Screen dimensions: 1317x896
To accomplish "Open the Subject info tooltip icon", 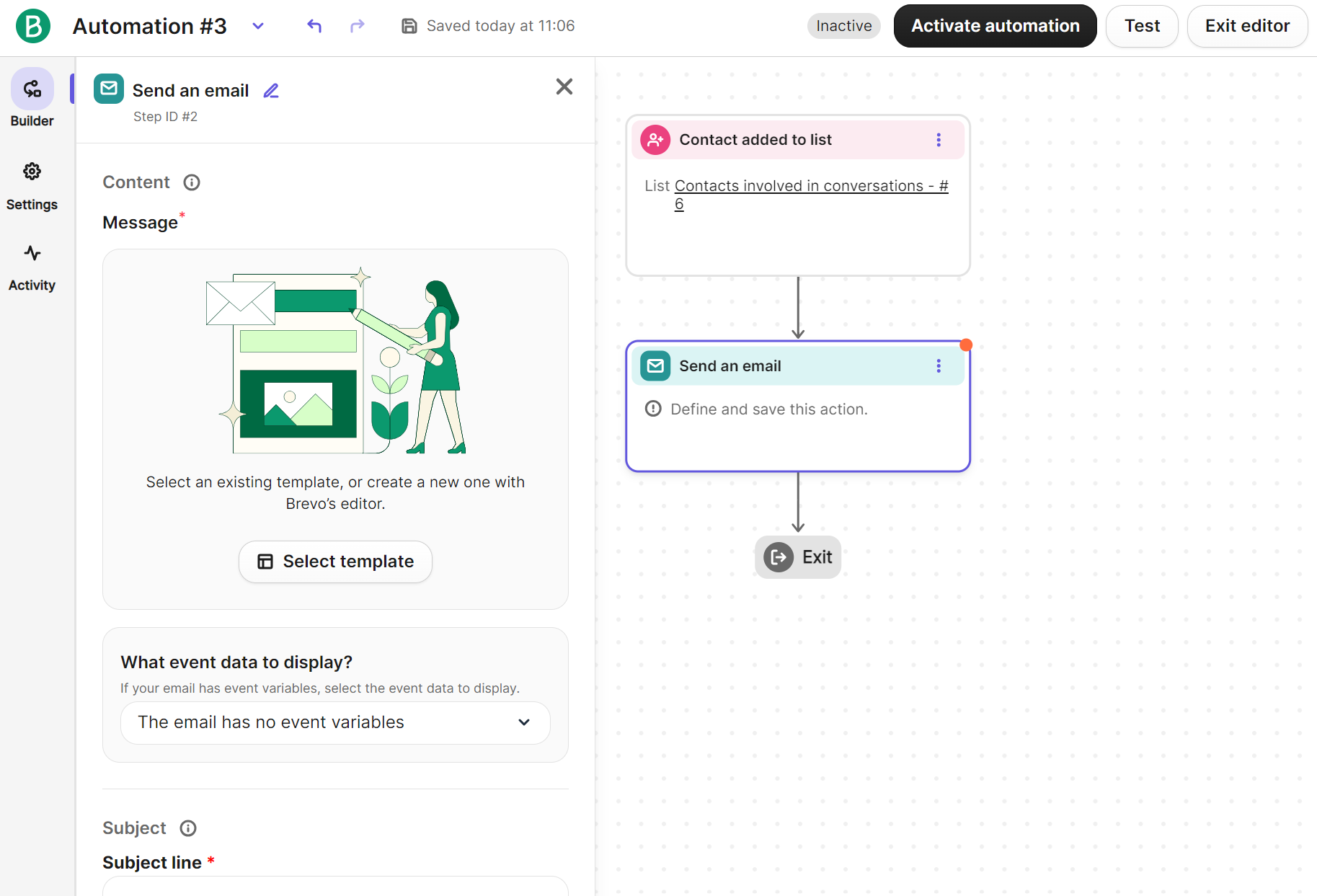I will [x=188, y=828].
